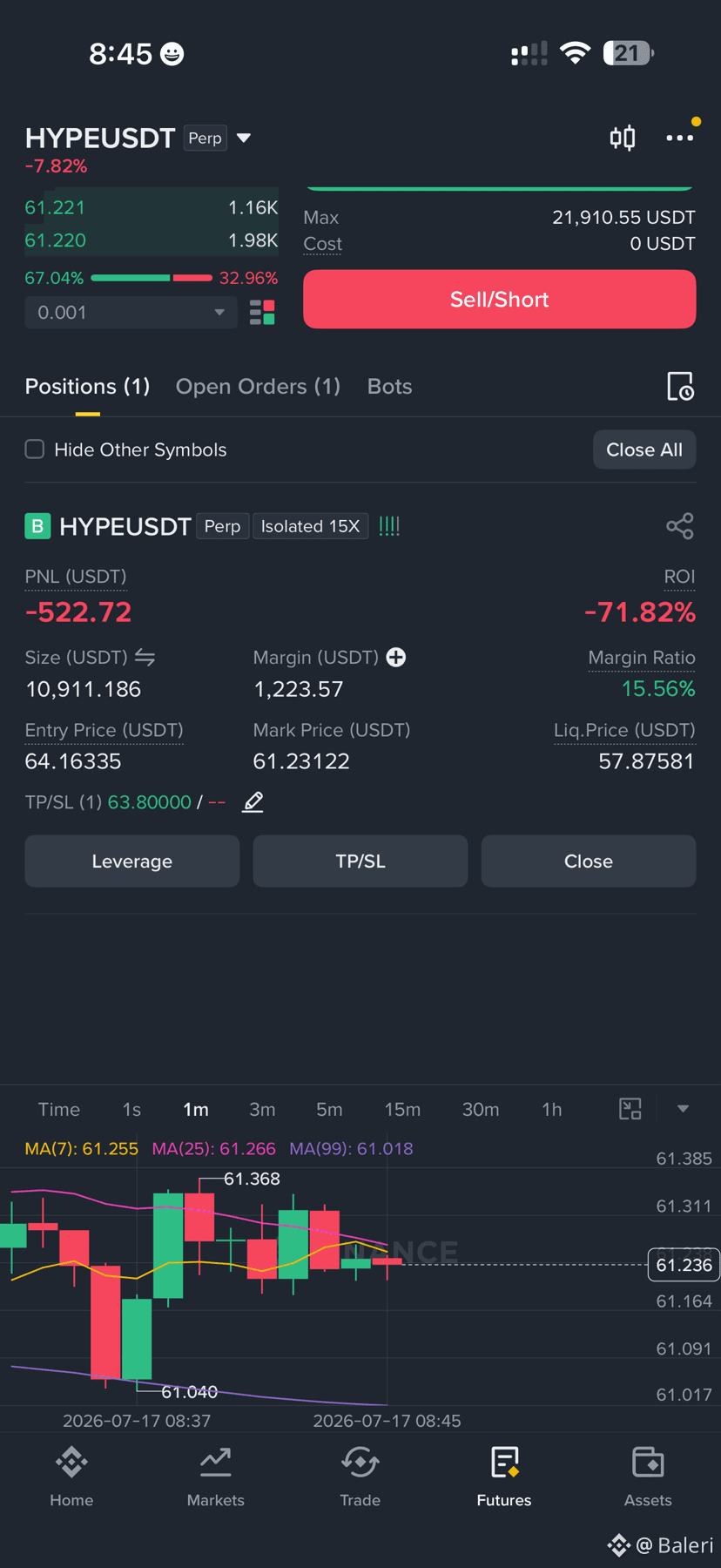This screenshot has width=721, height=1568.
Task: Tap the order book layout icon
Action: click(x=262, y=312)
